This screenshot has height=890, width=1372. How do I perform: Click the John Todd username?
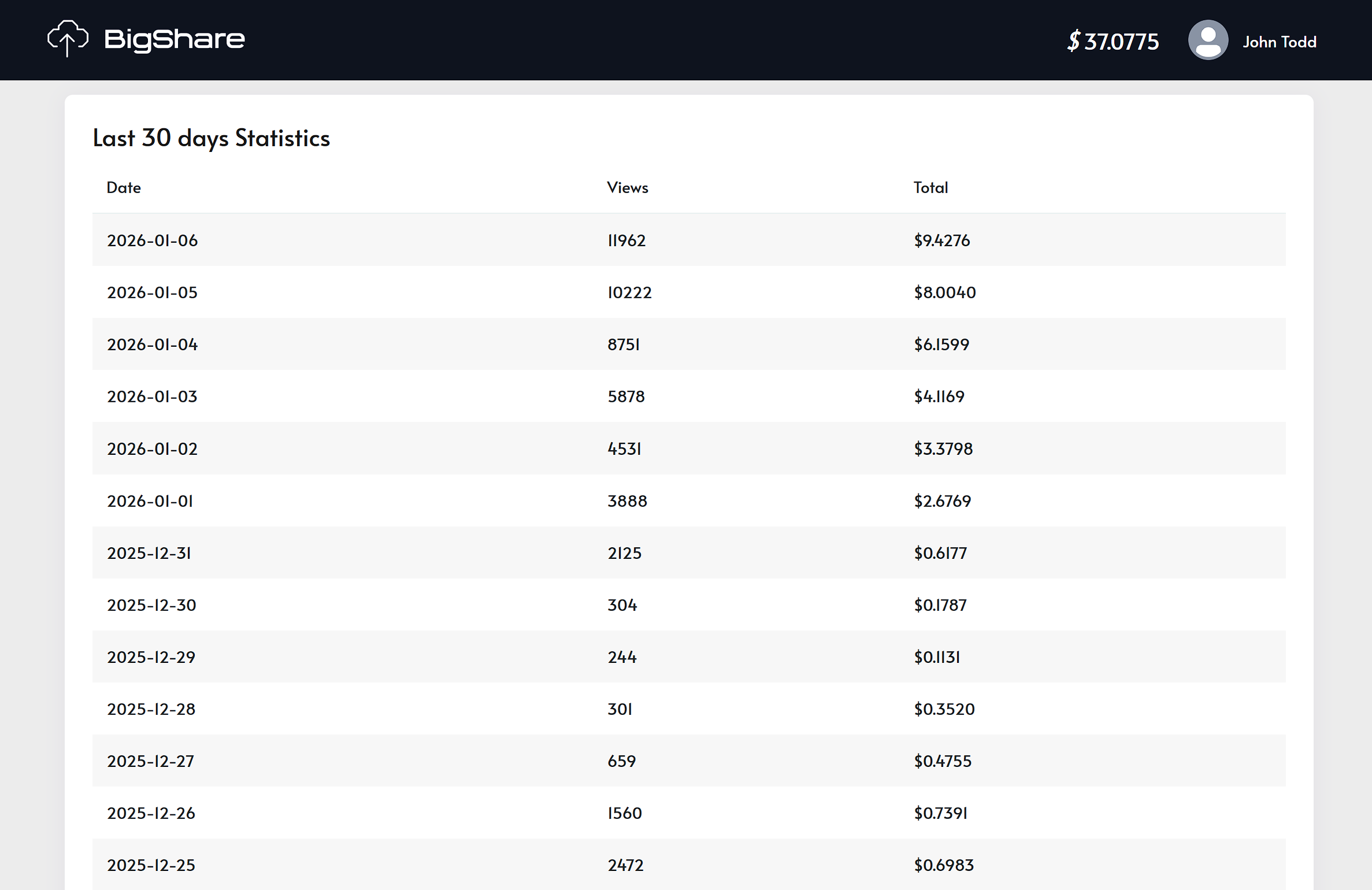(1279, 42)
